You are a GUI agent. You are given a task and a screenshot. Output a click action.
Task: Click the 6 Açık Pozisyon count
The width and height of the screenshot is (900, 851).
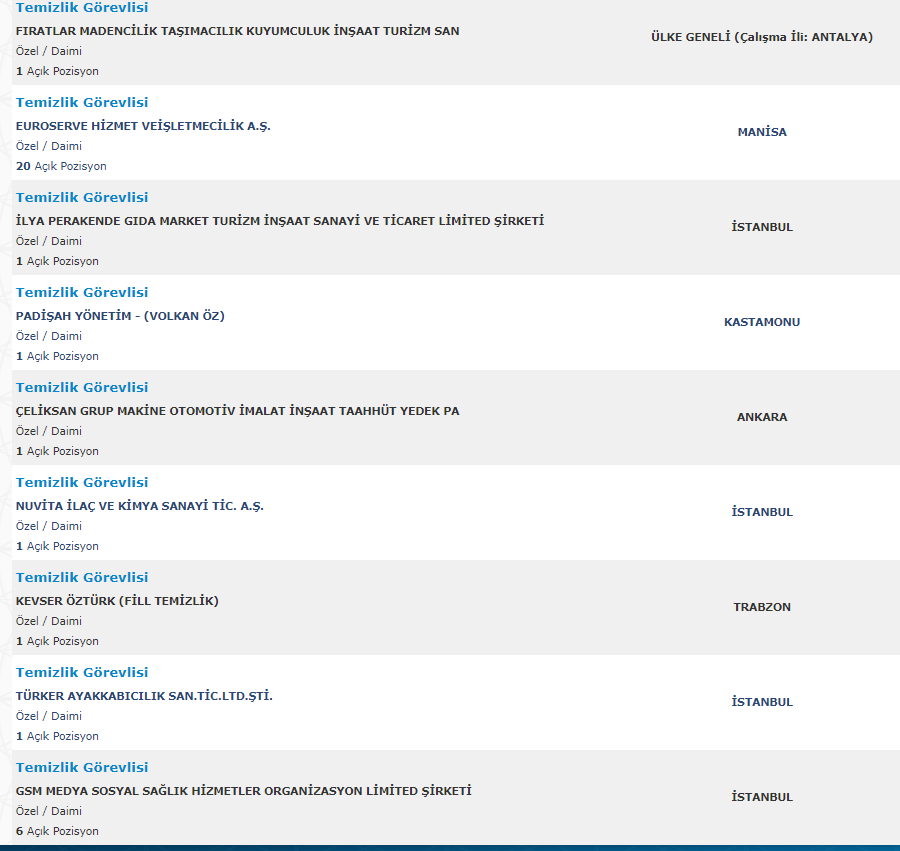57,831
